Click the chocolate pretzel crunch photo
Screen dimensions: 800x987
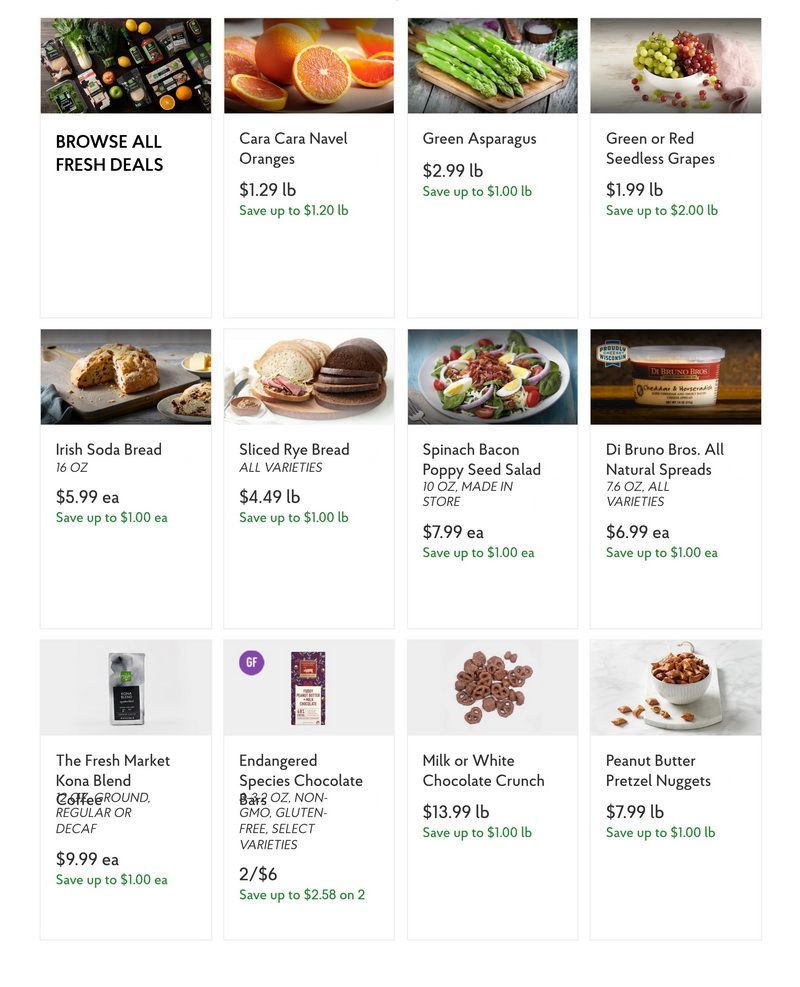492,687
